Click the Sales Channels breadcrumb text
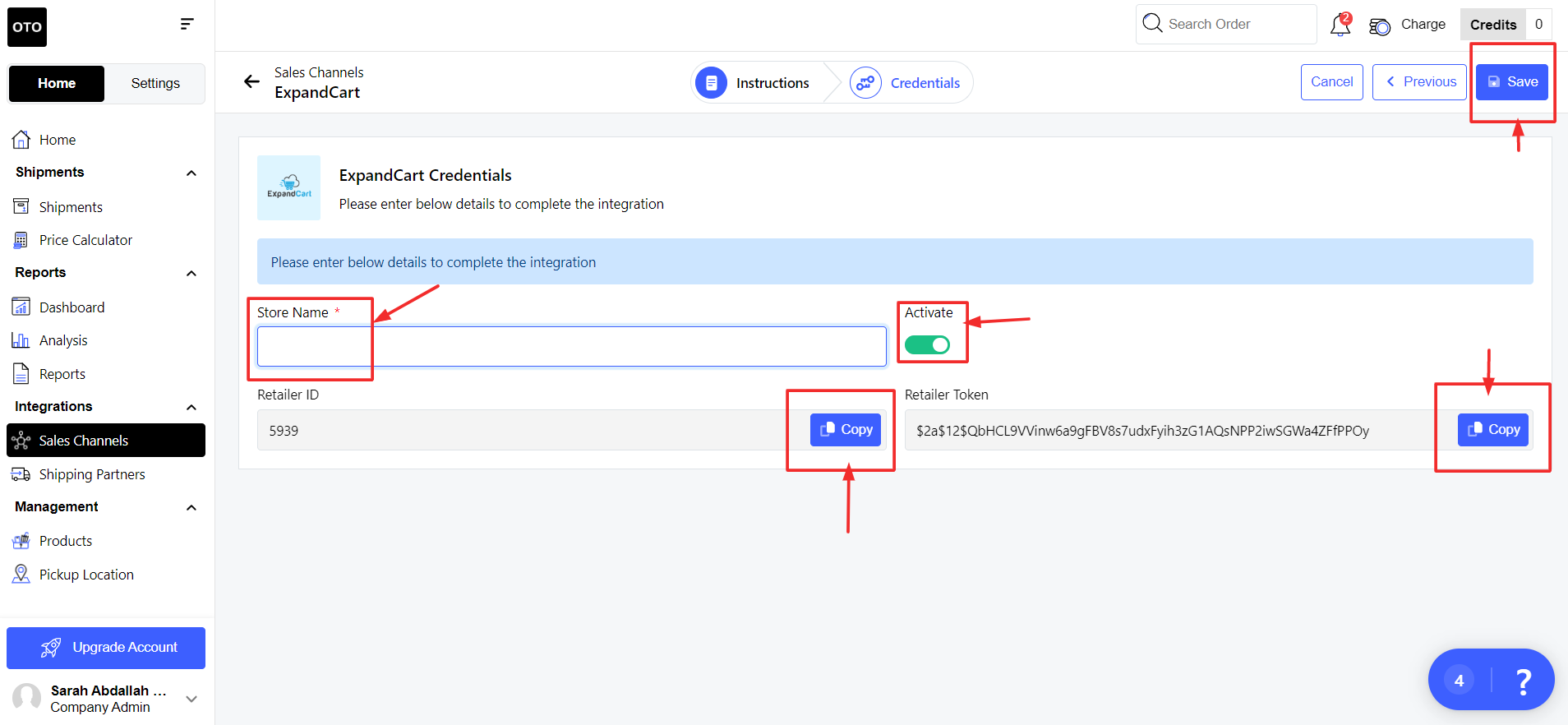 pos(319,72)
